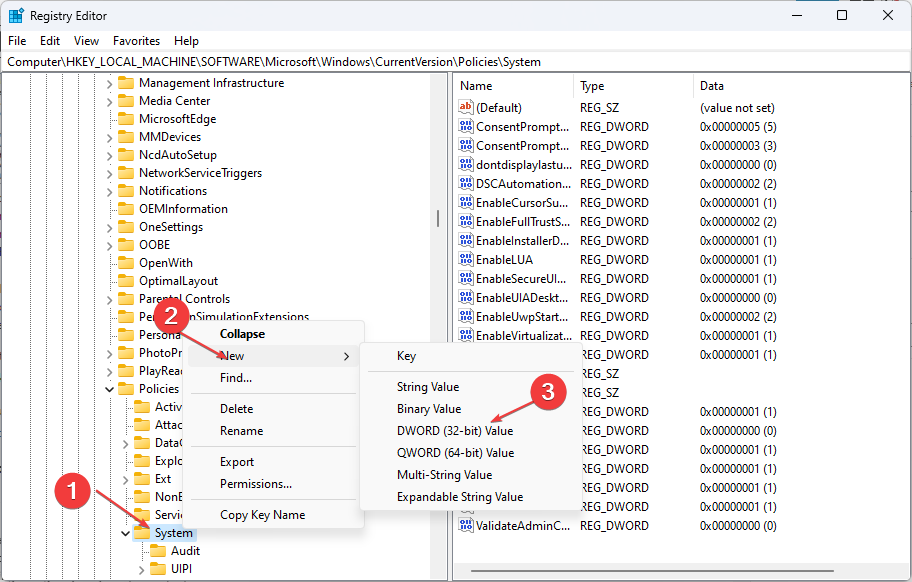
Task: Select Expandable String Value
Action: (x=471, y=497)
